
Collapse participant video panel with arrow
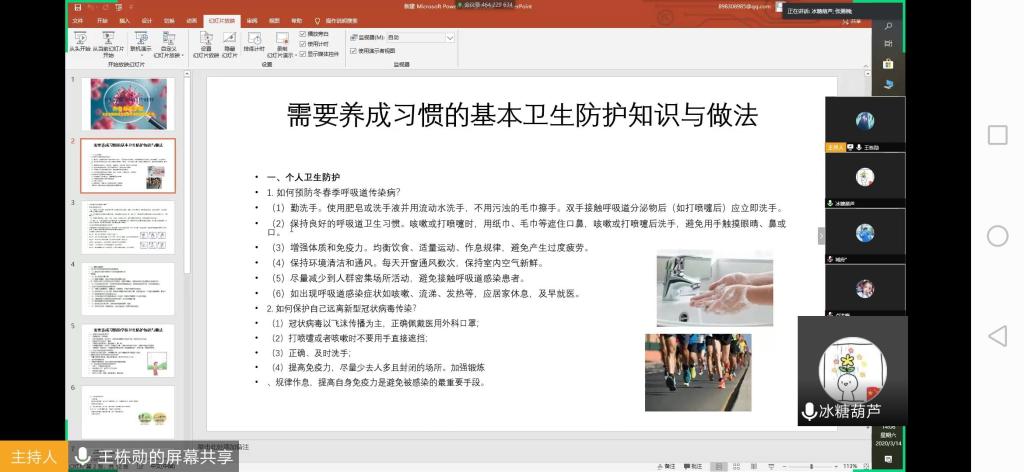coord(821,236)
